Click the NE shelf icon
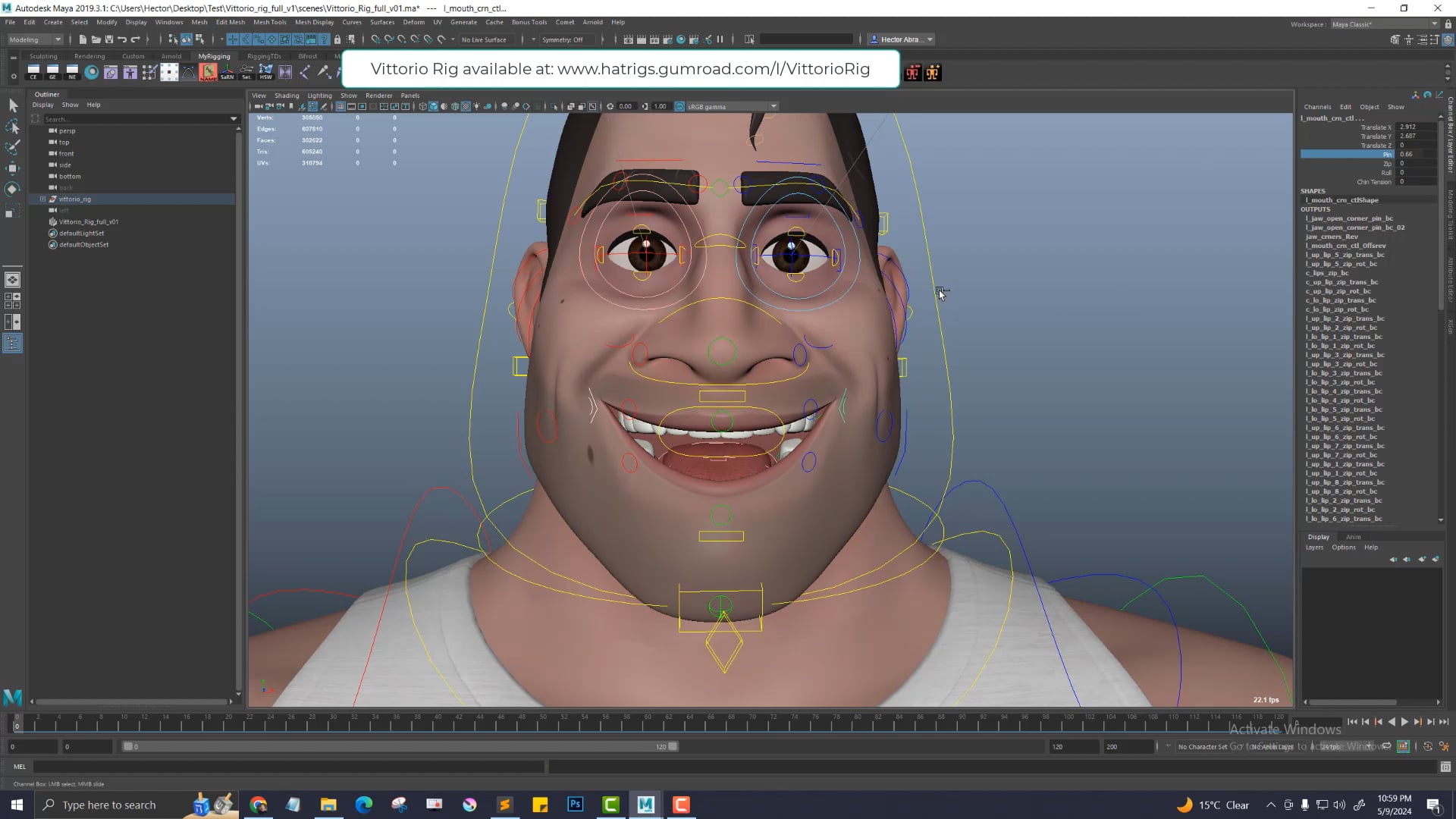 (72, 72)
